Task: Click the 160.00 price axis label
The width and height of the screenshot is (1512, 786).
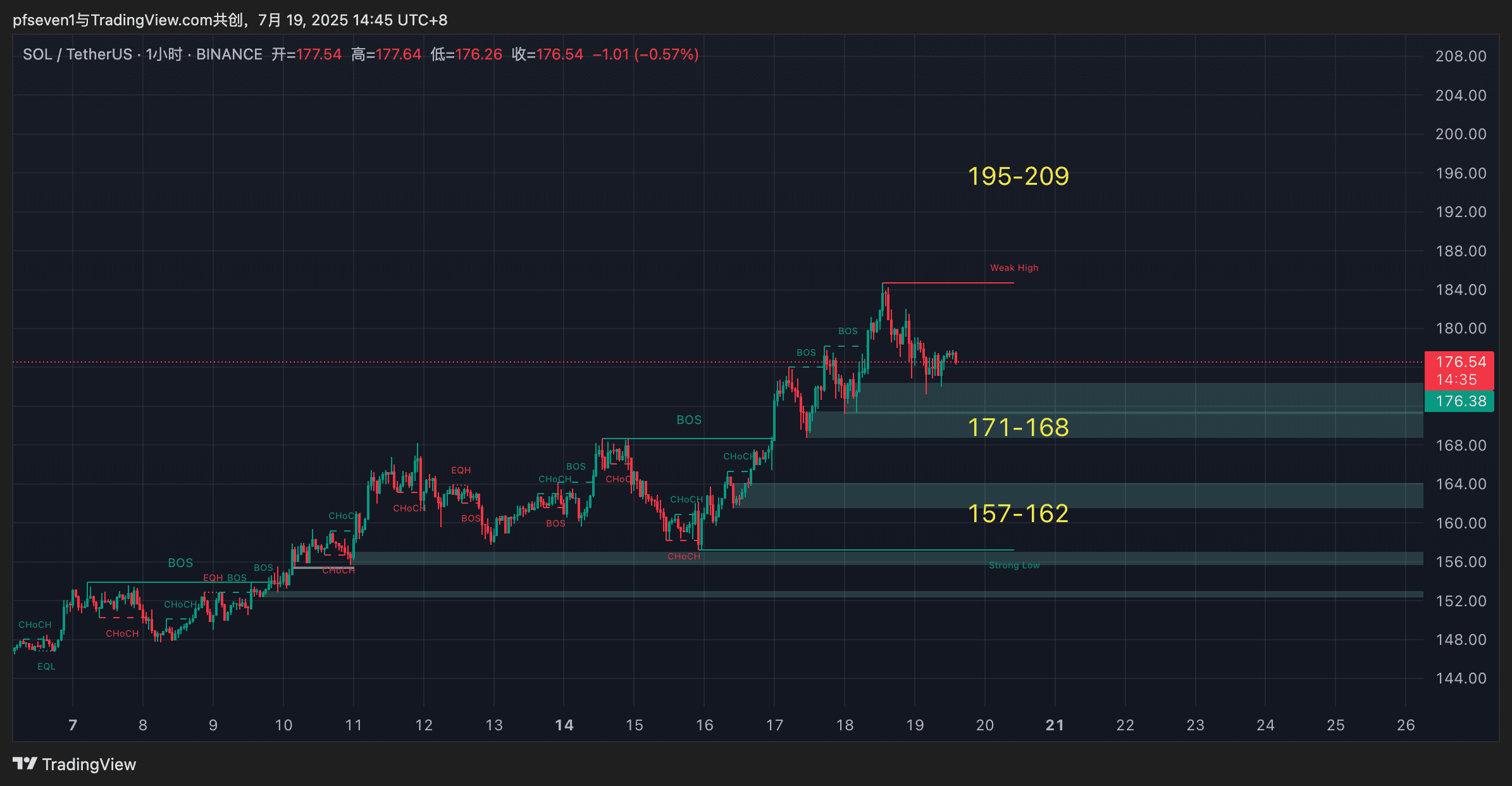Action: 1461,523
